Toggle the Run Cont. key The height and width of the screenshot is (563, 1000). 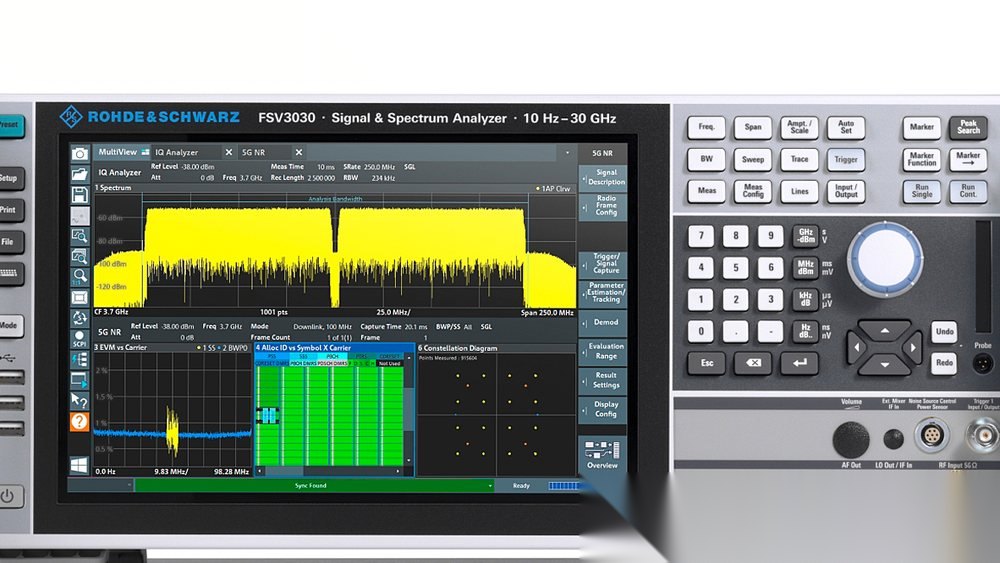[x=967, y=191]
